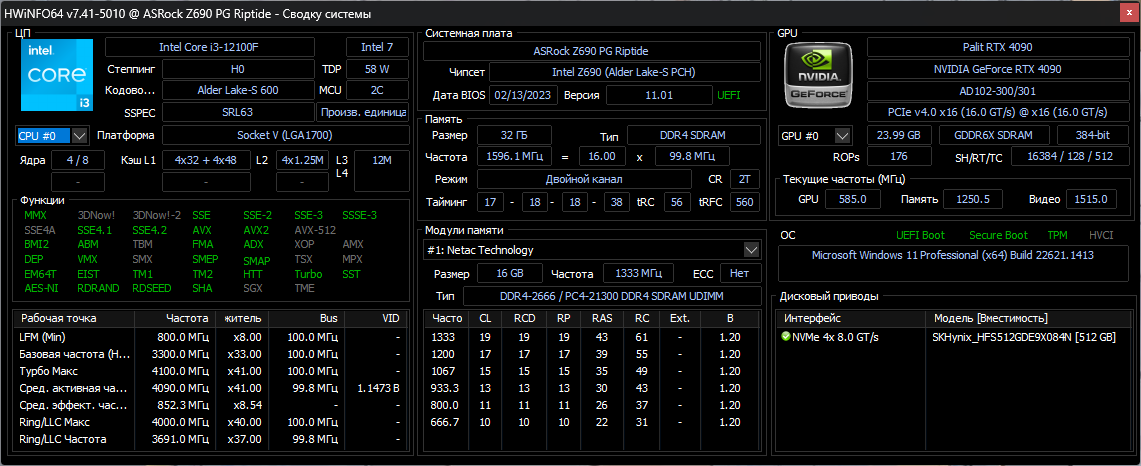Click the AES-NI feature label
This screenshot has height=466, width=1141.
tap(41, 288)
